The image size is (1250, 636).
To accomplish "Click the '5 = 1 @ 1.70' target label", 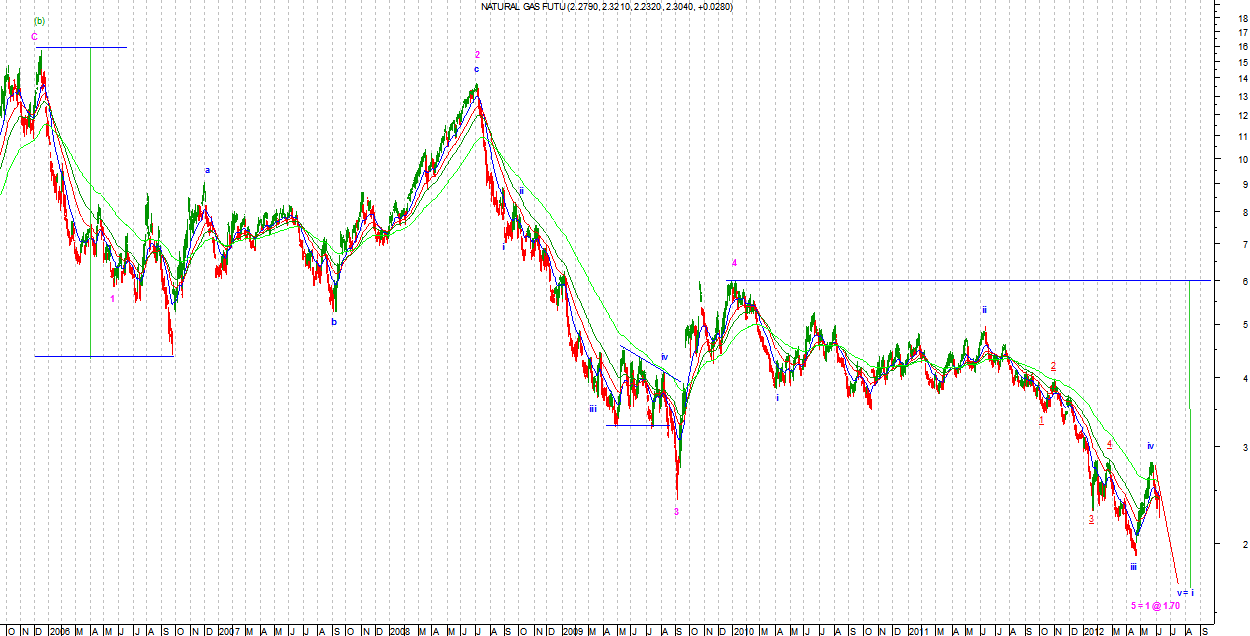I will tap(1156, 605).
